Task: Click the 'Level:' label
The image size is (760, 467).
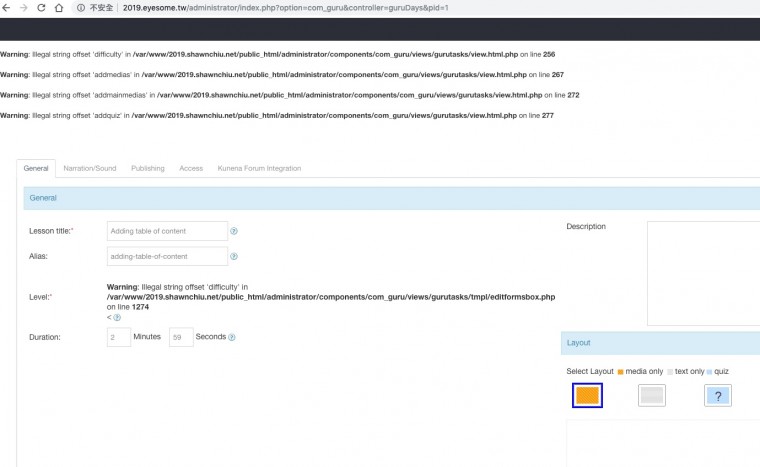Action: [40, 297]
